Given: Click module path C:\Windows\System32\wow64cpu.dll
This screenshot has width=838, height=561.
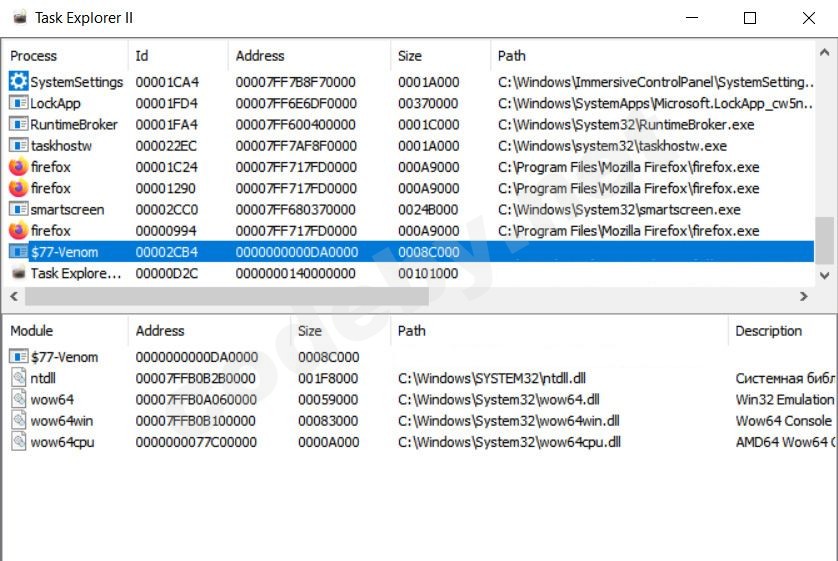Looking at the screenshot, I should coord(509,442).
